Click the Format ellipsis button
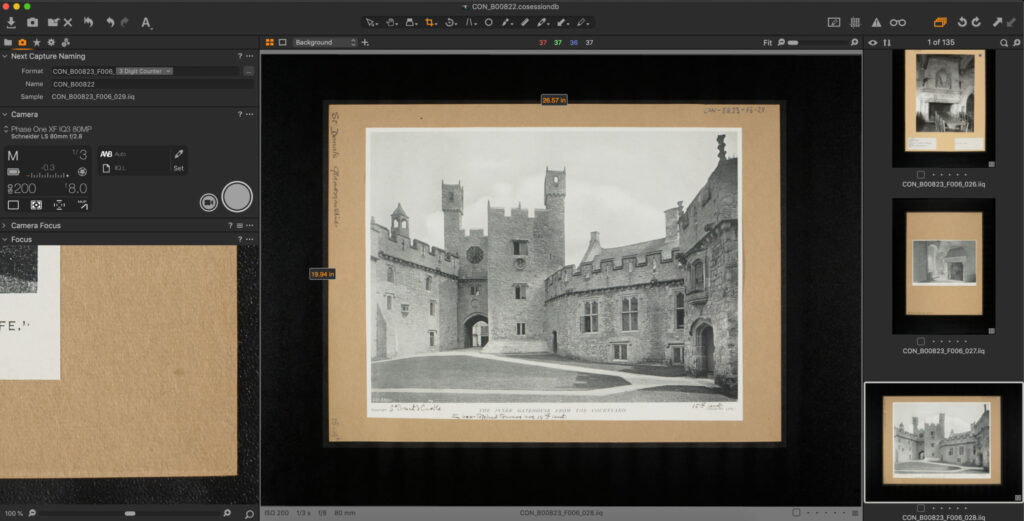The image size is (1024, 521). [x=248, y=71]
